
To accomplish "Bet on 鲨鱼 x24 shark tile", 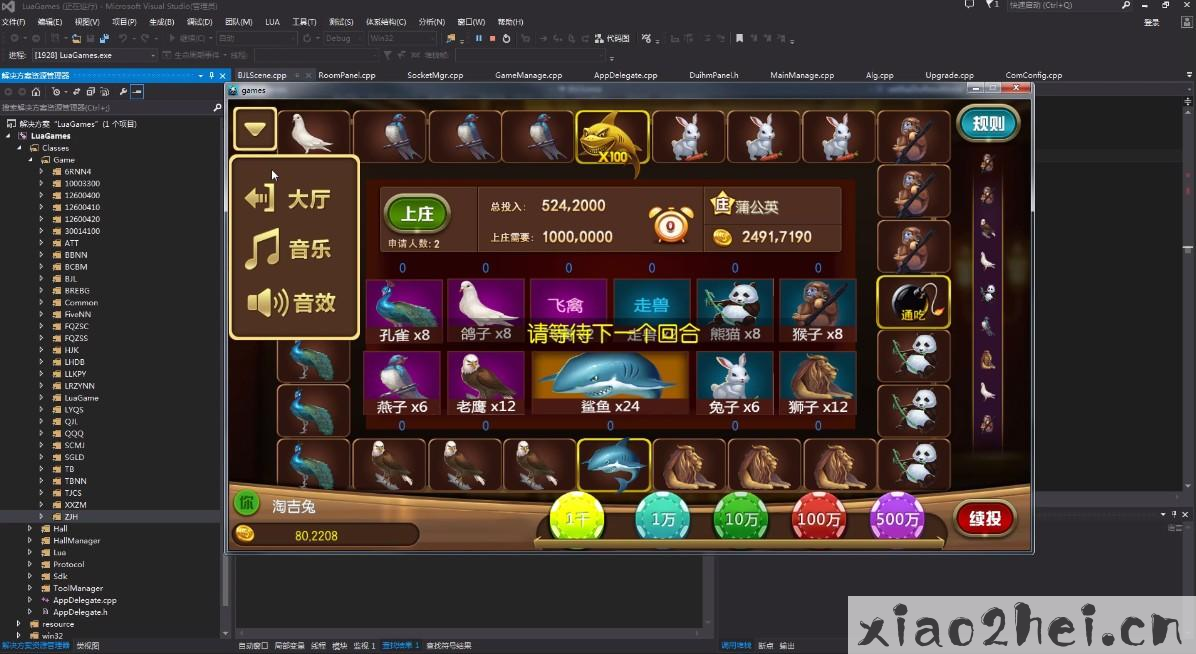I will (x=610, y=383).
